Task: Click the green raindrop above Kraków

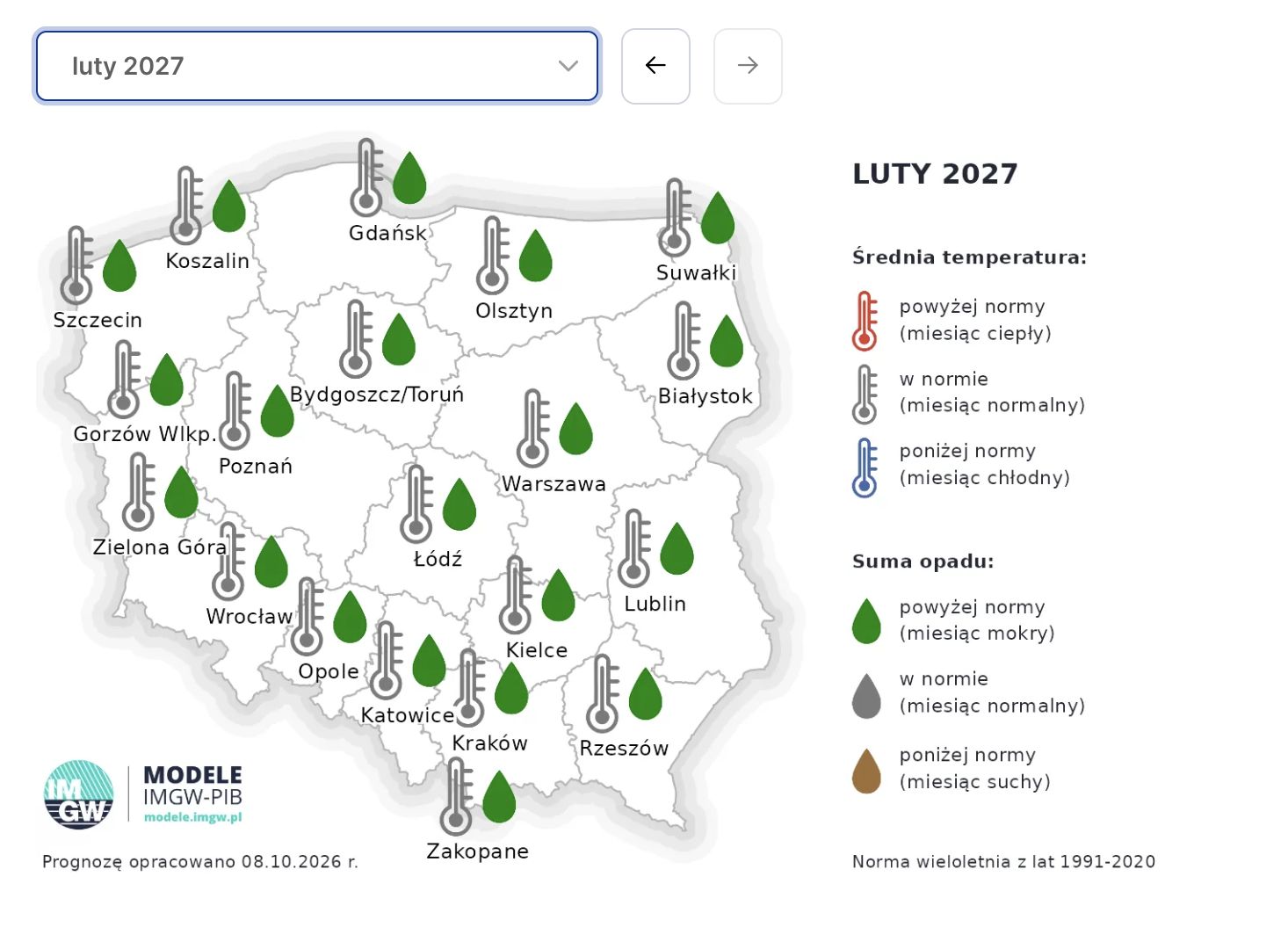Action: 511,688
